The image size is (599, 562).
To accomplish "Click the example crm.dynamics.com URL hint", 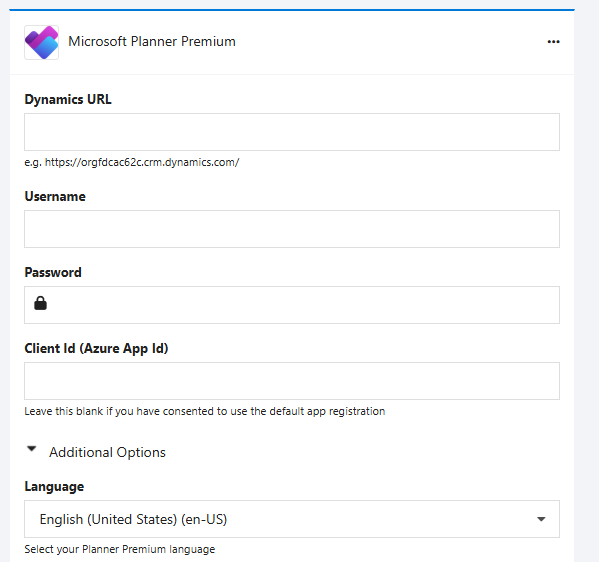I will tap(132, 162).
